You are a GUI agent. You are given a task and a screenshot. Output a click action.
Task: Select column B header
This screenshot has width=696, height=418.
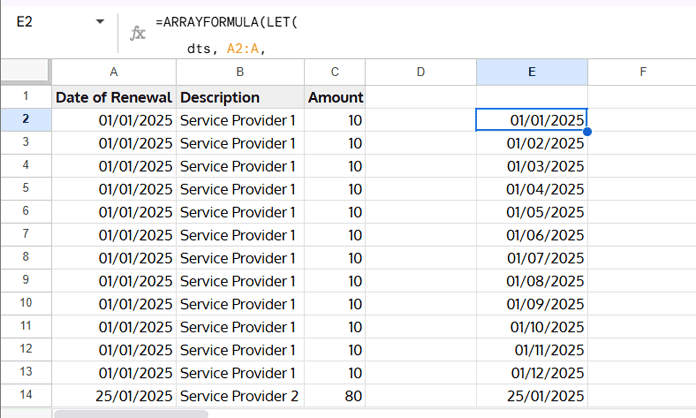pyautogui.click(x=240, y=72)
